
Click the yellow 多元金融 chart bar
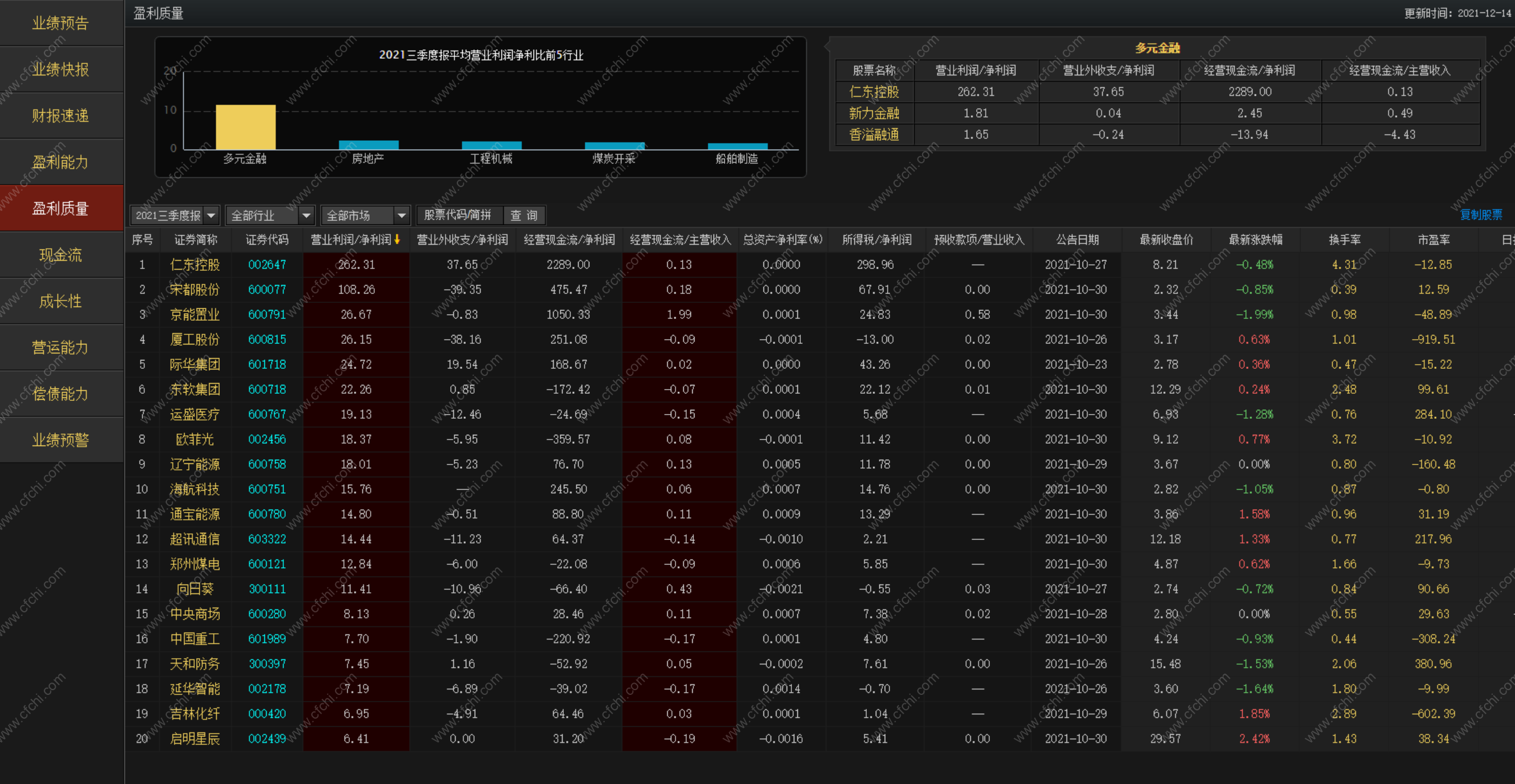245,127
